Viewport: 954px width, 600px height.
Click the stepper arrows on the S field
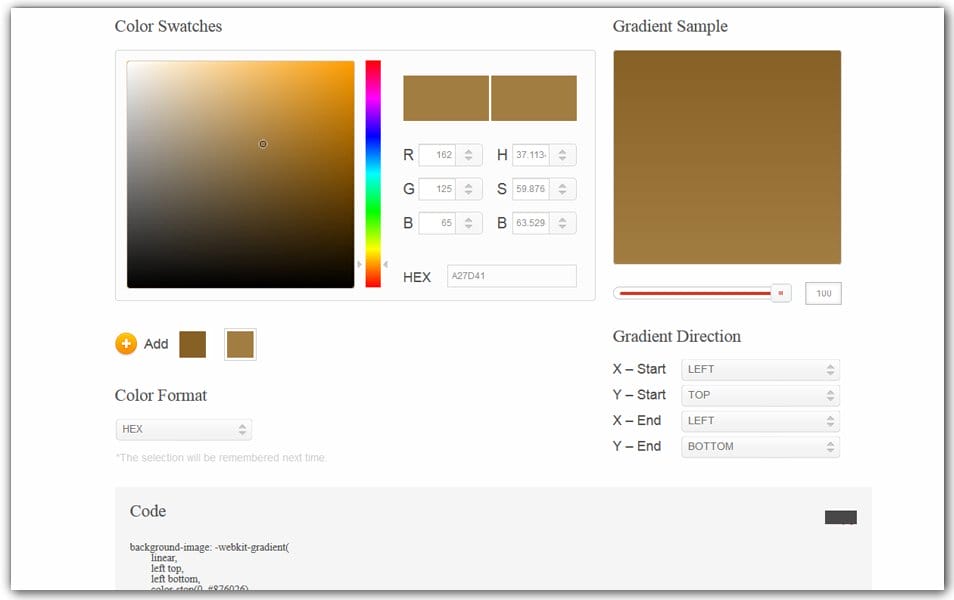pyautogui.click(x=563, y=189)
